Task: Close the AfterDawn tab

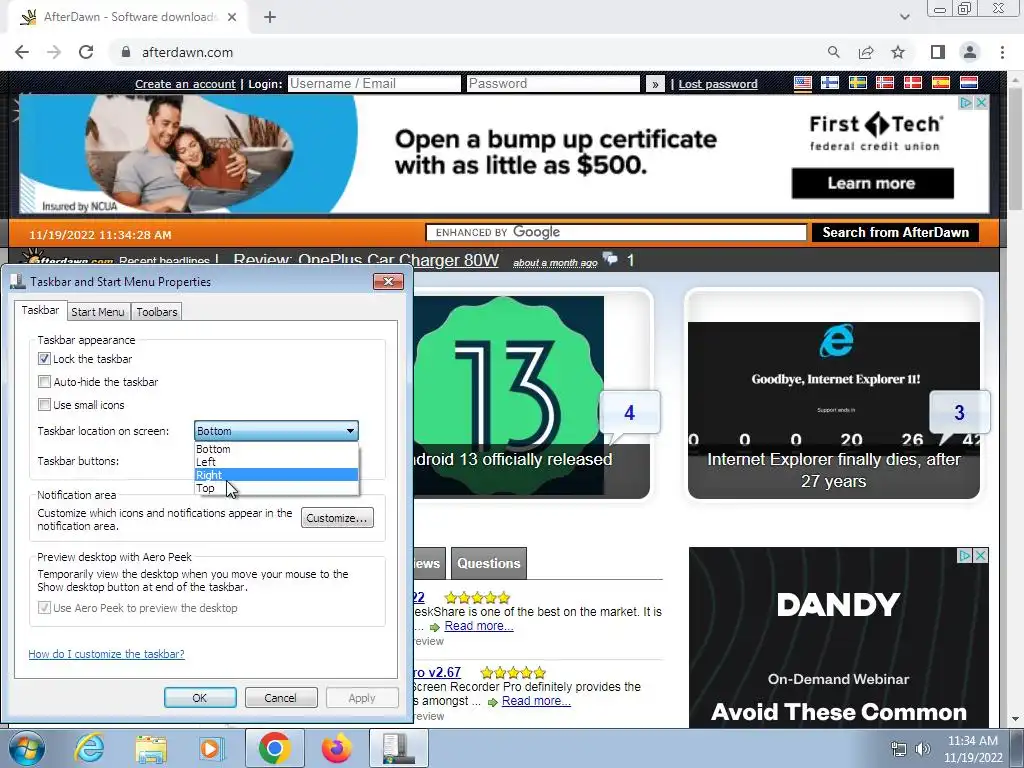Action: 232,17
